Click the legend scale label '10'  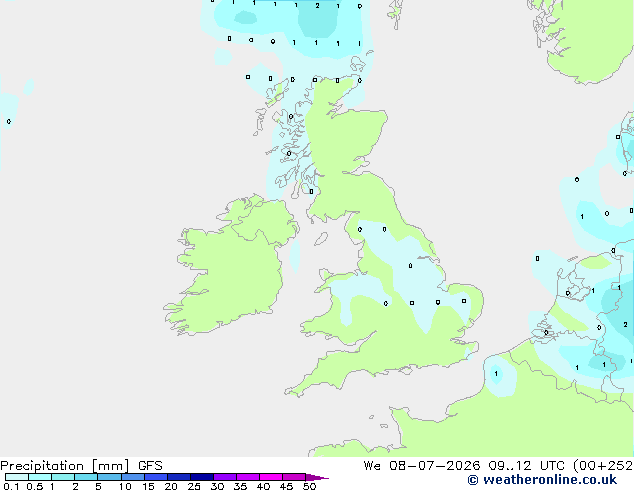125,486
